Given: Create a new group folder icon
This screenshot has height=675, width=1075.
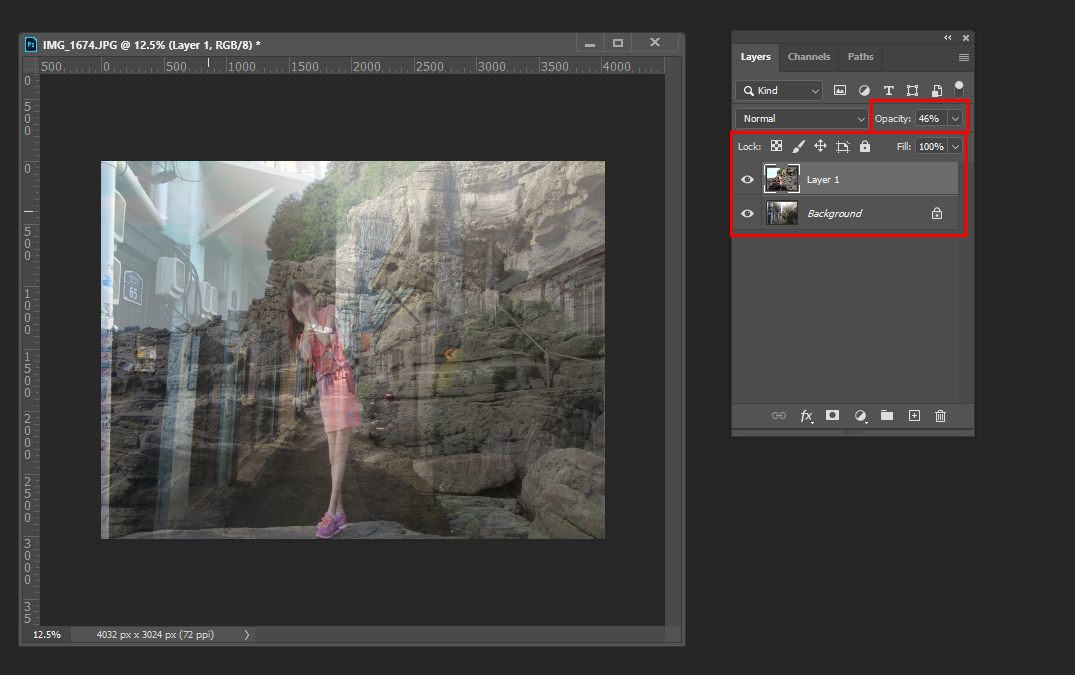Looking at the screenshot, I should pos(886,415).
